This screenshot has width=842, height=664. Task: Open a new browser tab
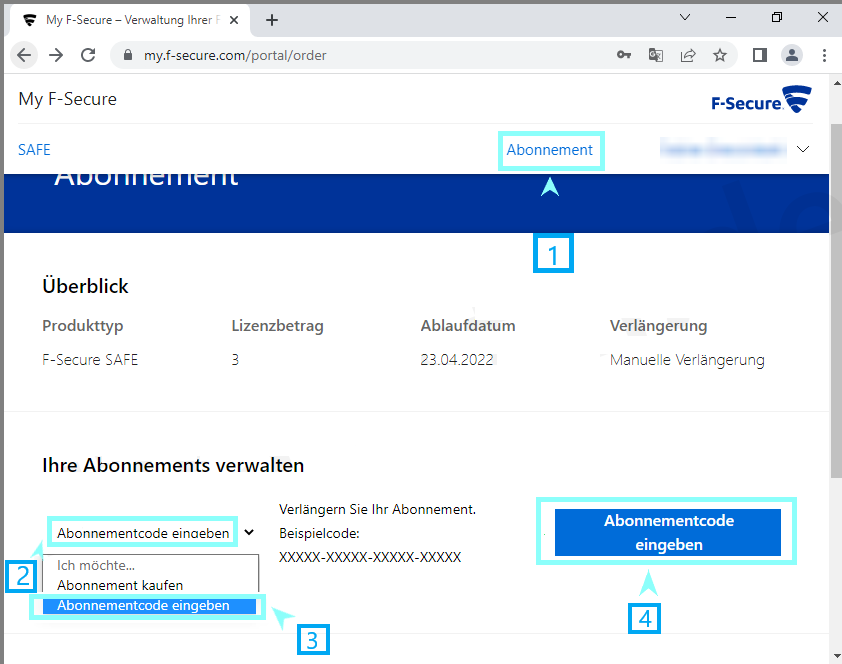point(272,20)
